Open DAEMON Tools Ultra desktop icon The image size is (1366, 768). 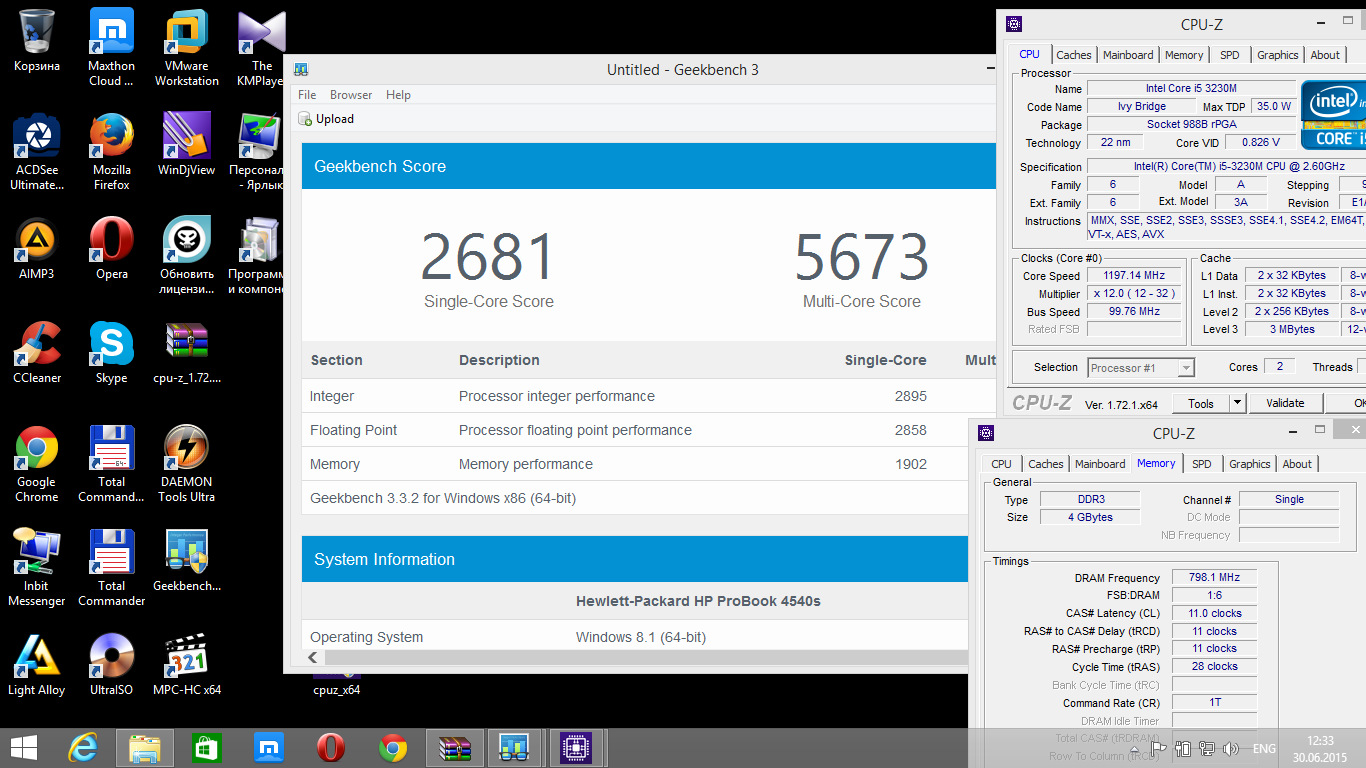(x=186, y=464)
